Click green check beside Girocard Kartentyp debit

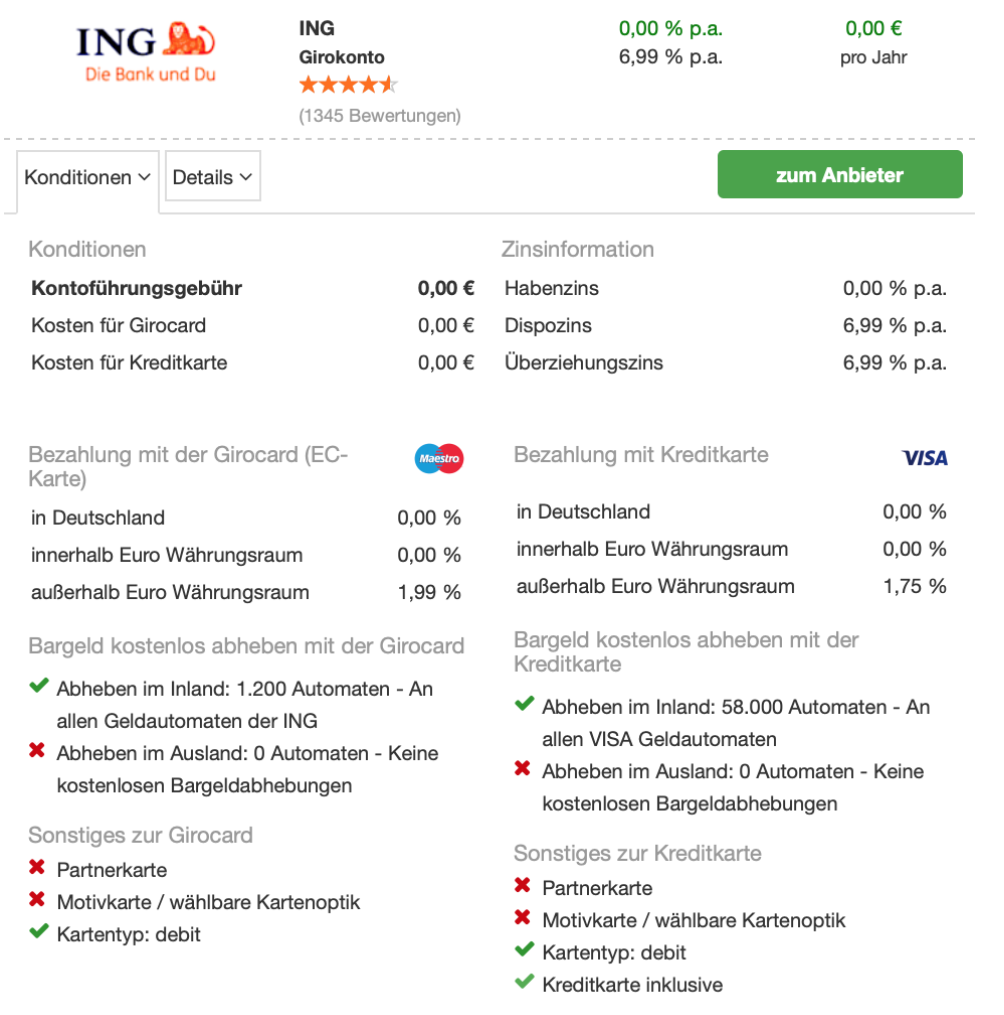(39, 933)
